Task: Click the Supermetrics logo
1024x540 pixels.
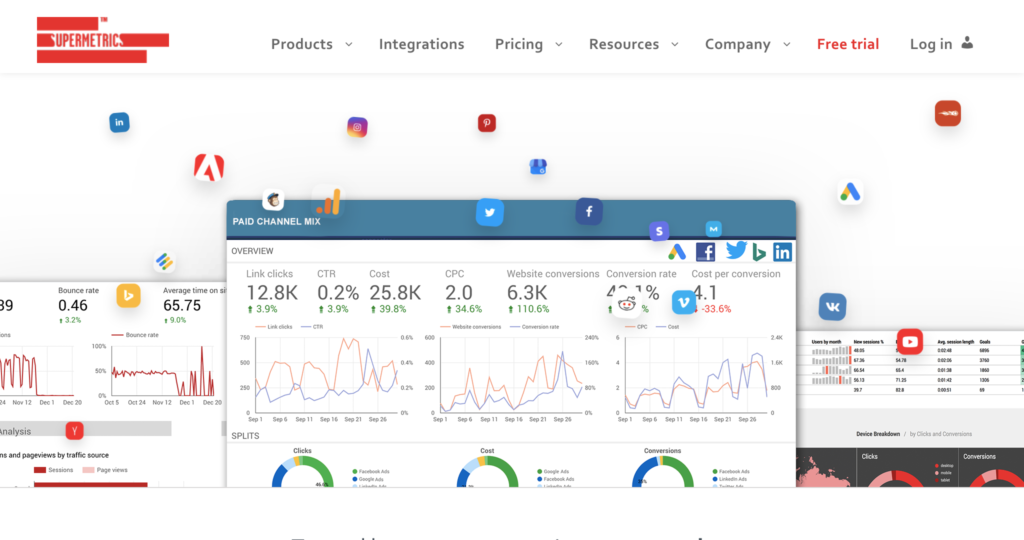Action: point(102,40)
